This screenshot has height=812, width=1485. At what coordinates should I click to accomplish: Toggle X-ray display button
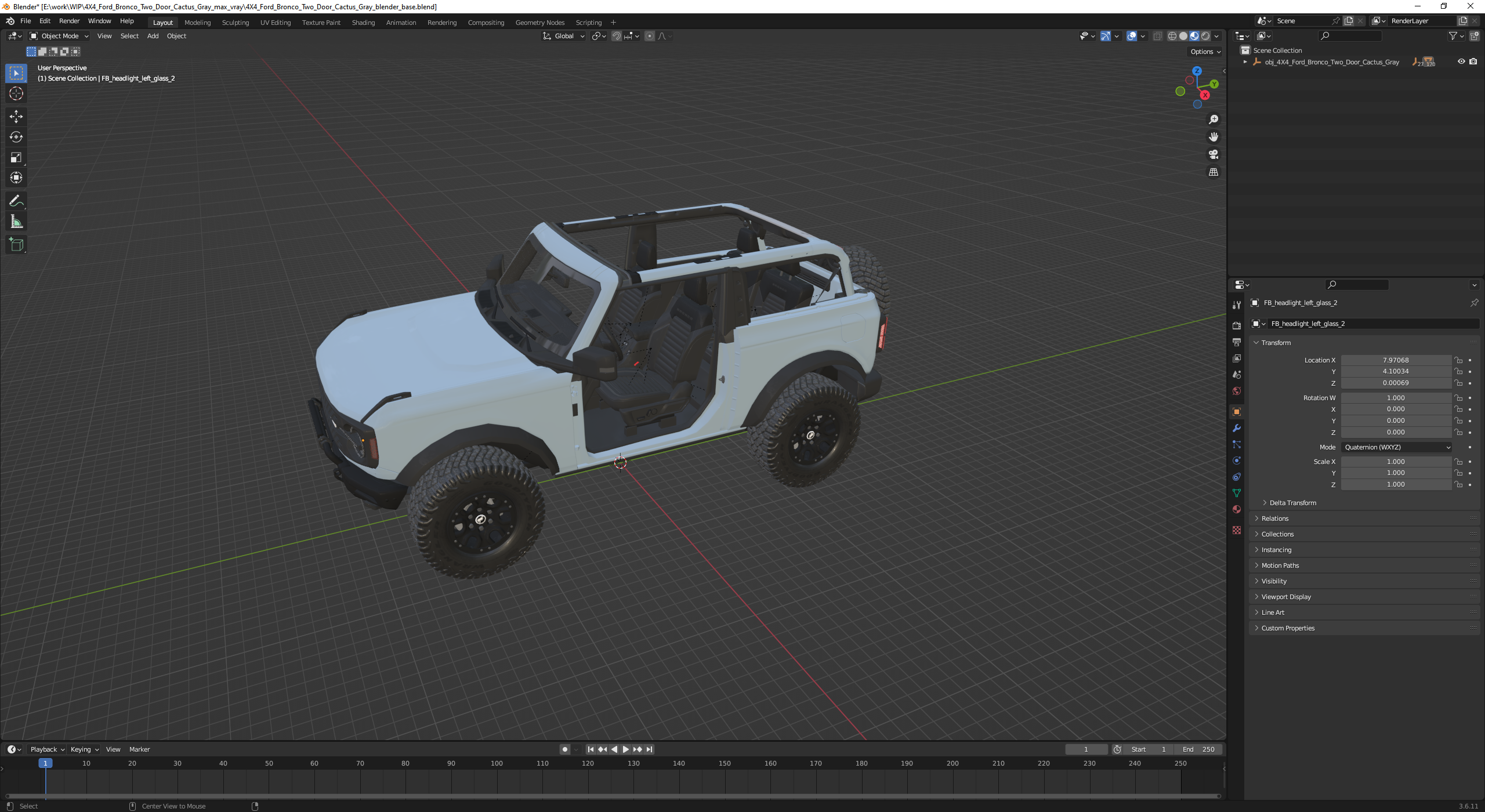[1157, 36]
